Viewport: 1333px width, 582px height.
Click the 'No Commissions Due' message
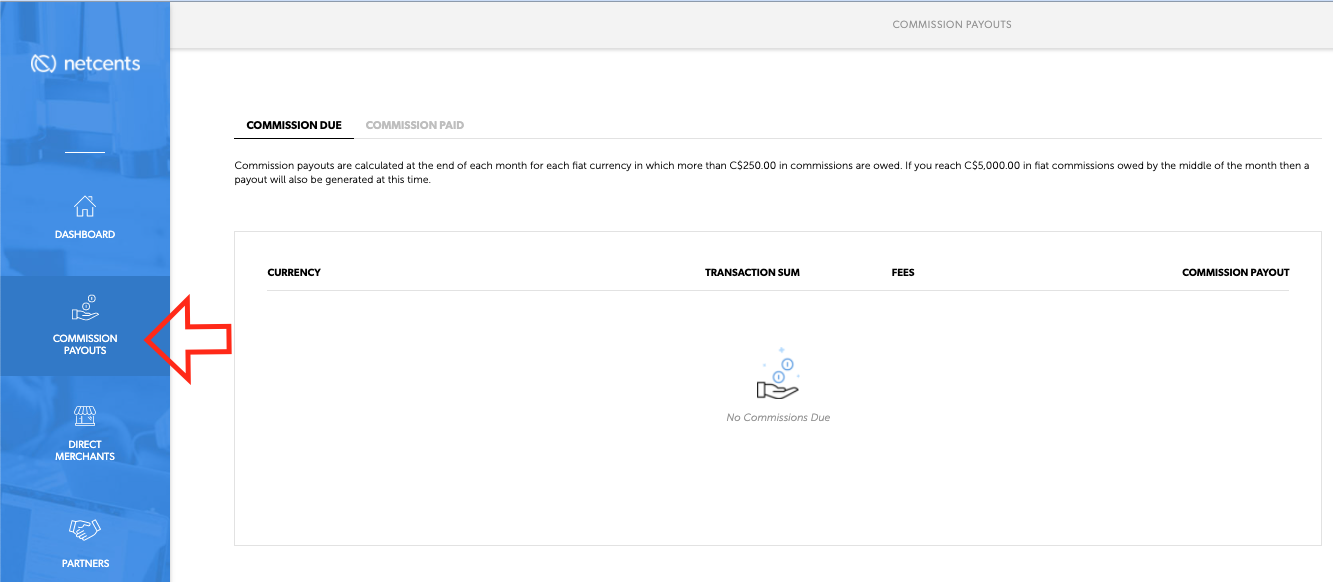[778, 417]
